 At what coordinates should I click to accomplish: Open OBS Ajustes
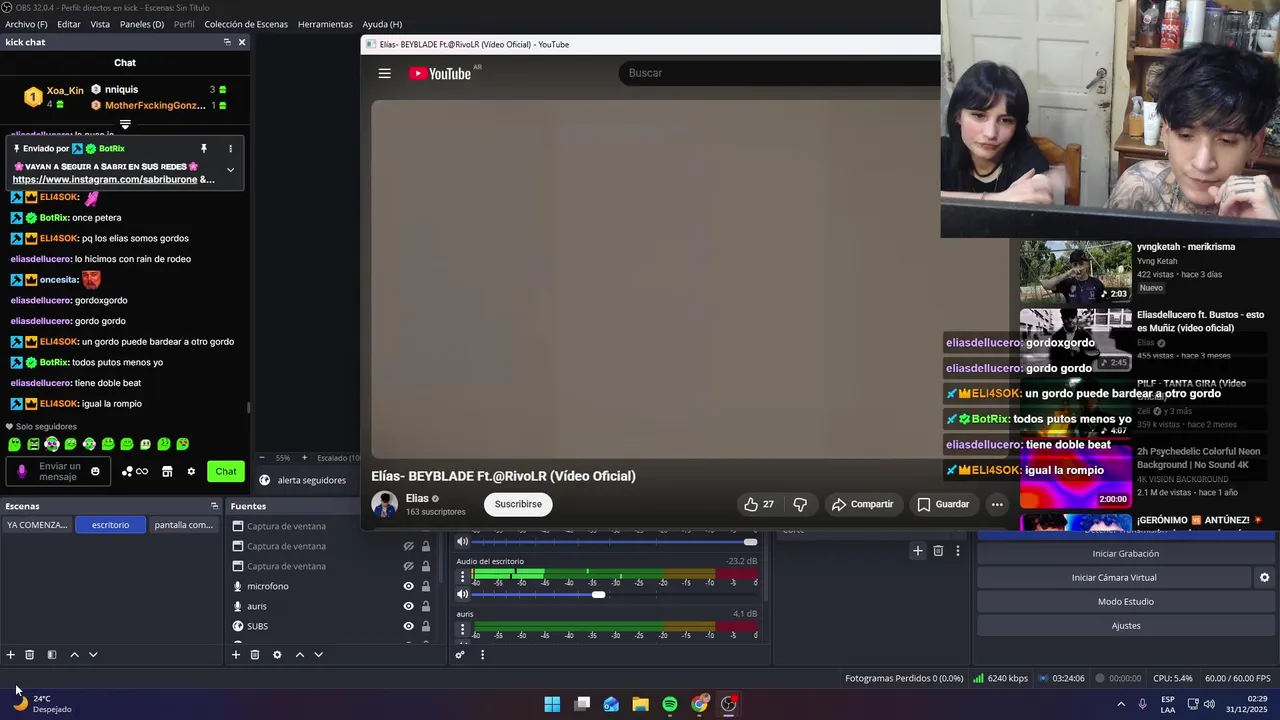point(1126,626)
